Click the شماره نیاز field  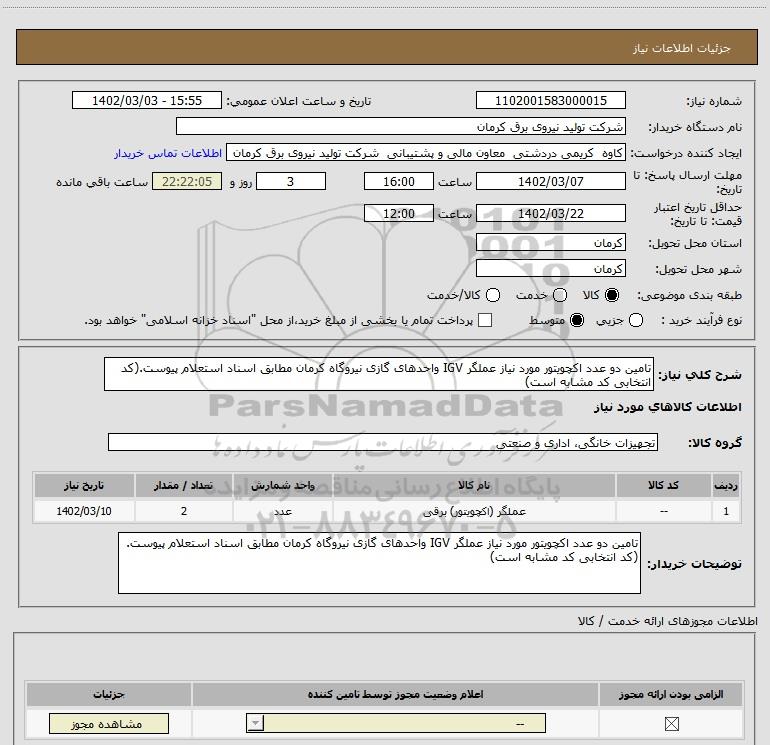[x=551, y=101]
